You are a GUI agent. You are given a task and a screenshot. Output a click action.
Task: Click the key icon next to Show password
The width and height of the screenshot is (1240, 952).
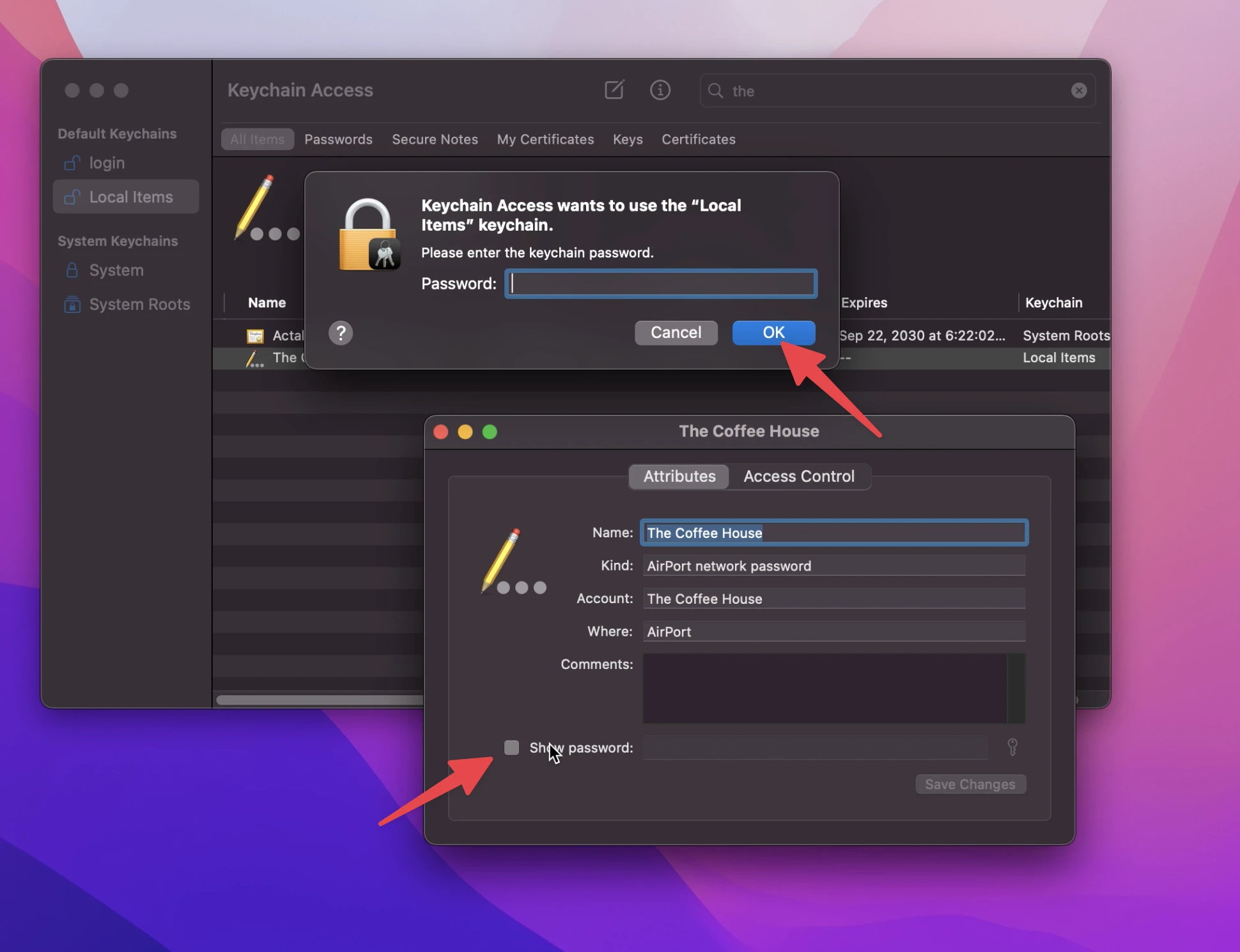(x=1012, y=747)
